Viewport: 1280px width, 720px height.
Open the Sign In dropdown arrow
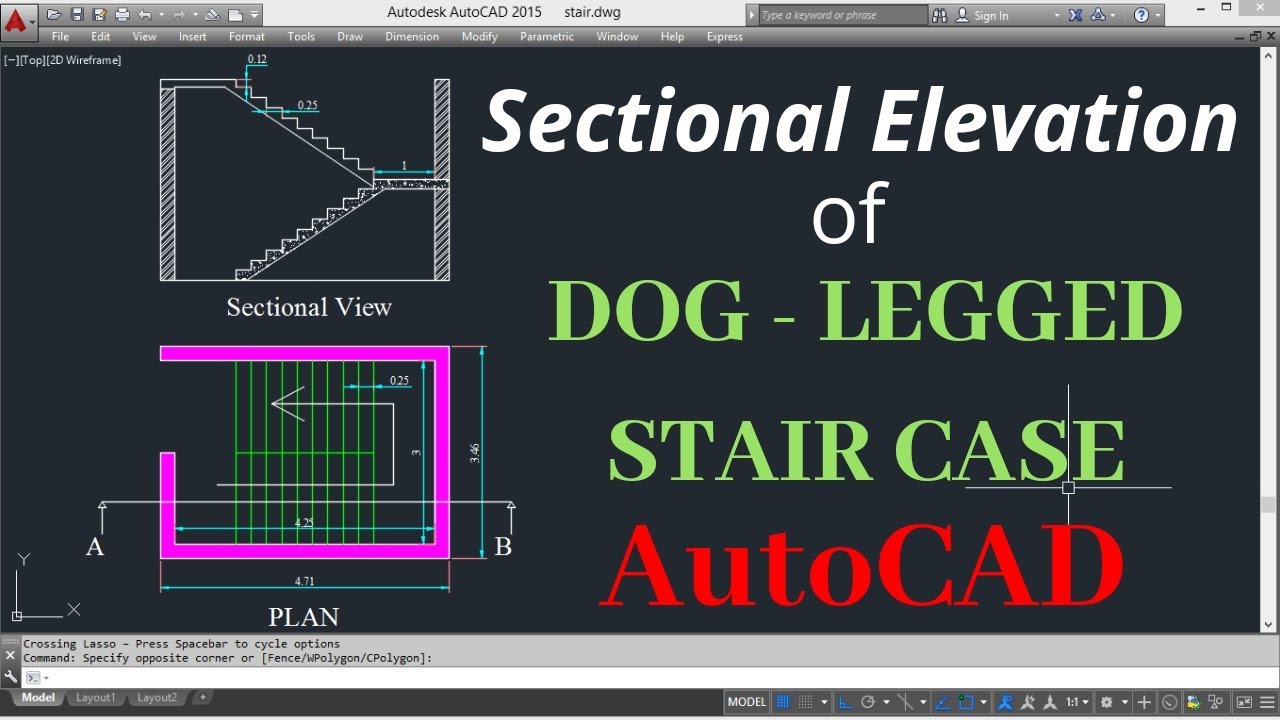click(1057, 15)
